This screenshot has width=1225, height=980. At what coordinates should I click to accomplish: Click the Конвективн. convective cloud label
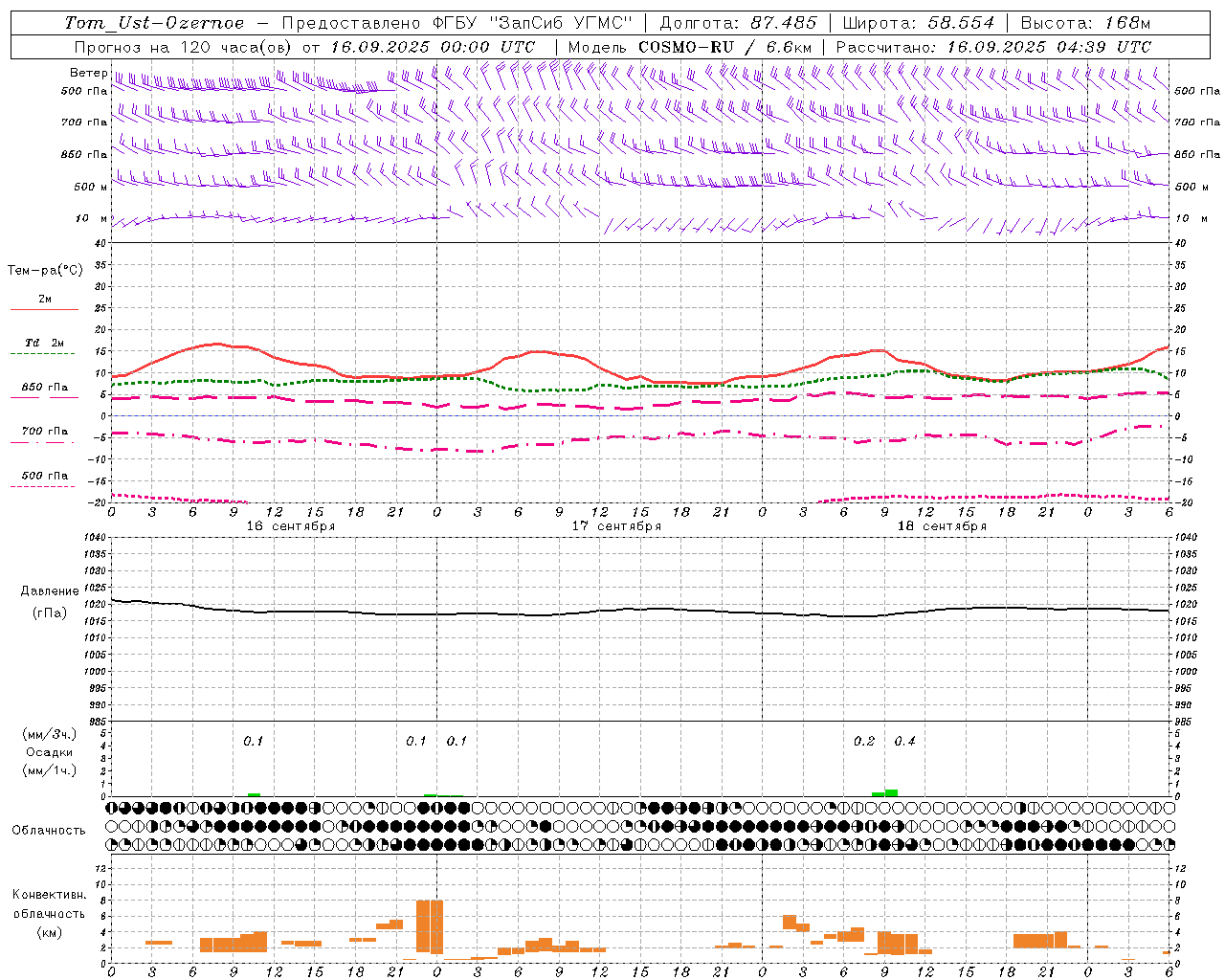(49, 895)
